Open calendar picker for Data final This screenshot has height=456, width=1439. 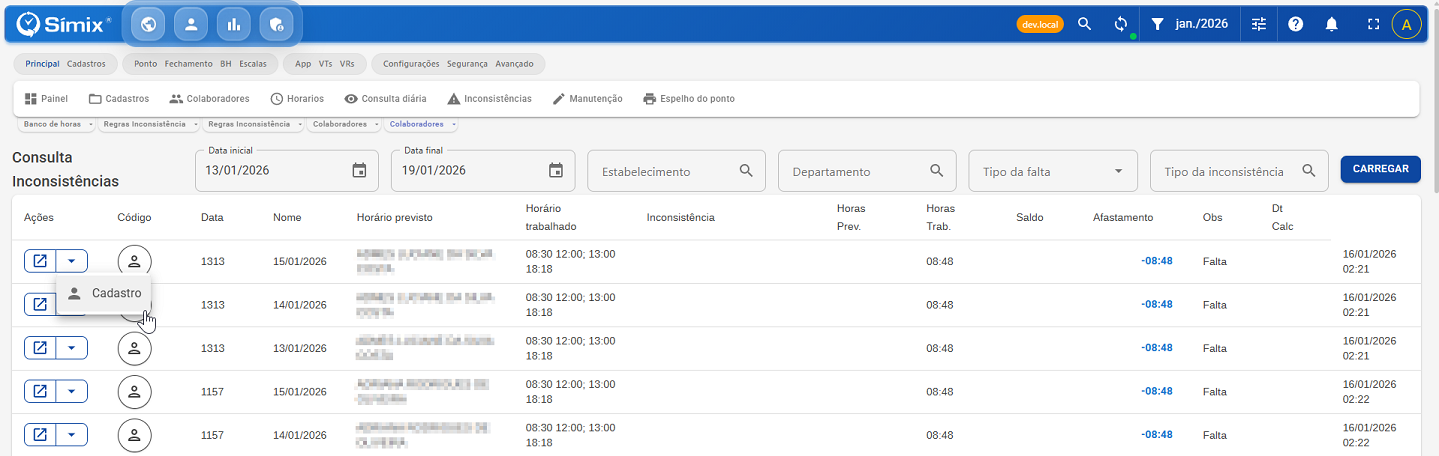[x=556, y=171]
